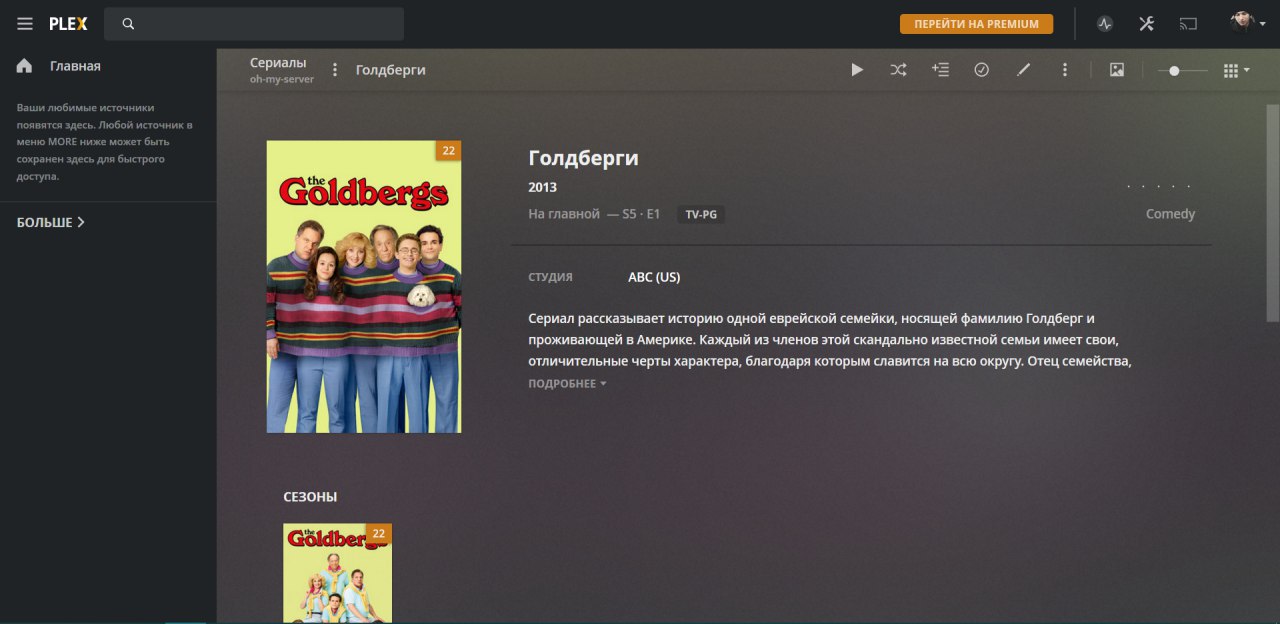The height and width of the screenshot is (624, 1280).
Task: Play the Голдберги show
Action: click(857, 70)
